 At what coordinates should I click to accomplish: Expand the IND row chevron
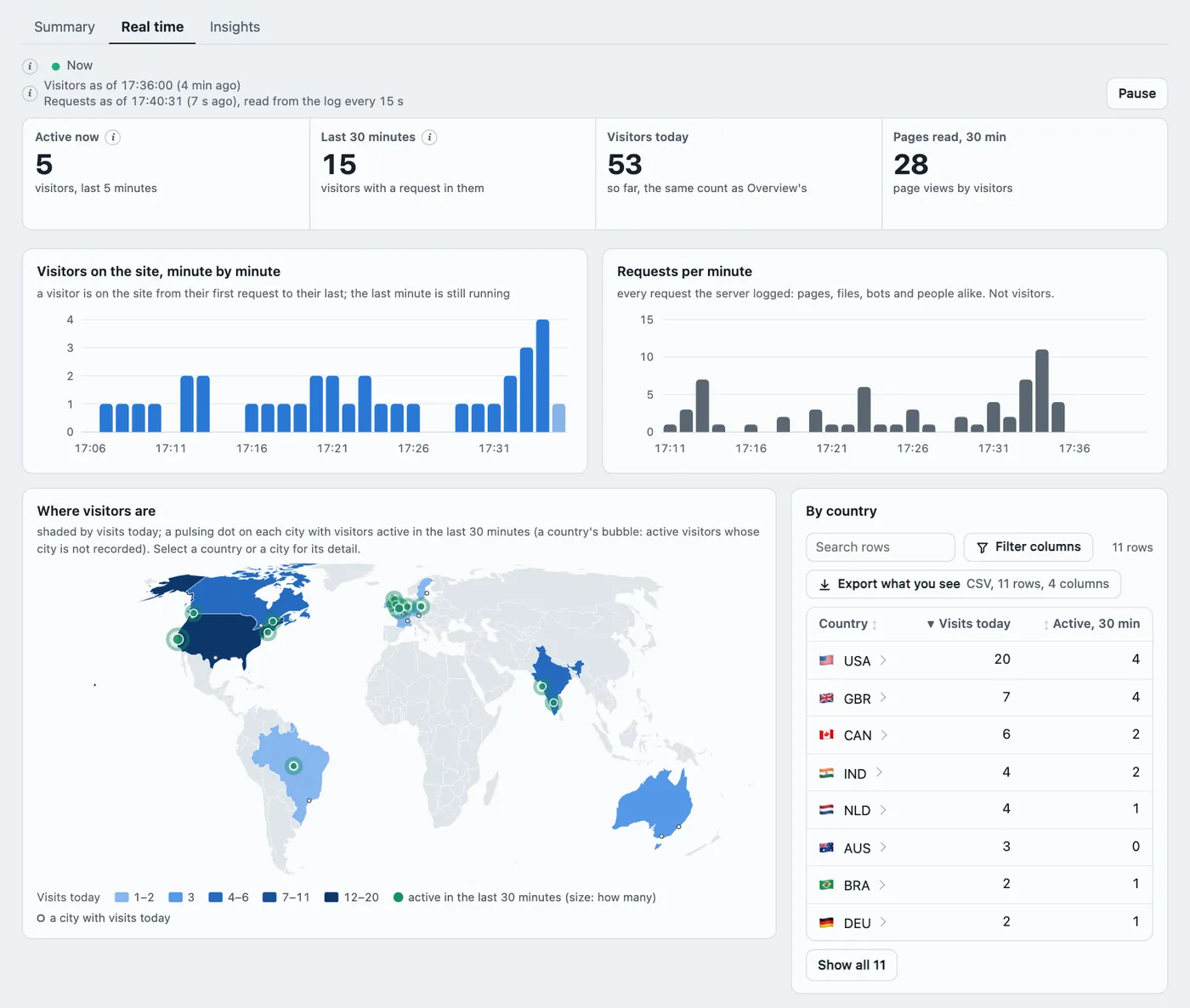click(879, 773)
